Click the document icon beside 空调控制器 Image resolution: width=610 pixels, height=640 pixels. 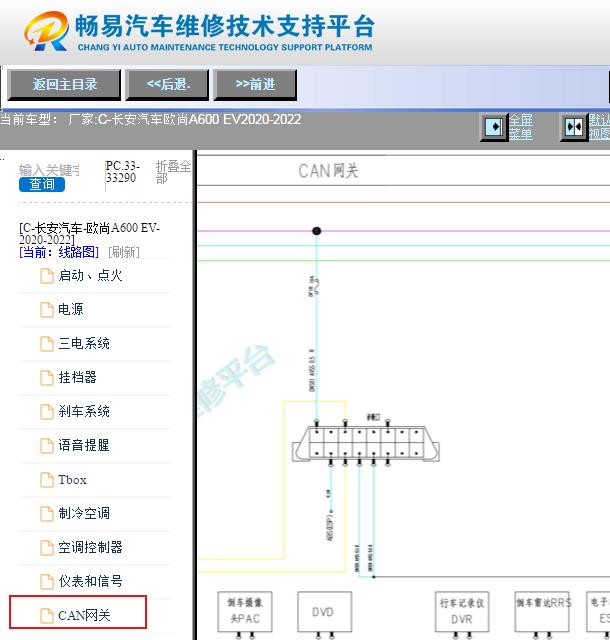pos(47,548)
